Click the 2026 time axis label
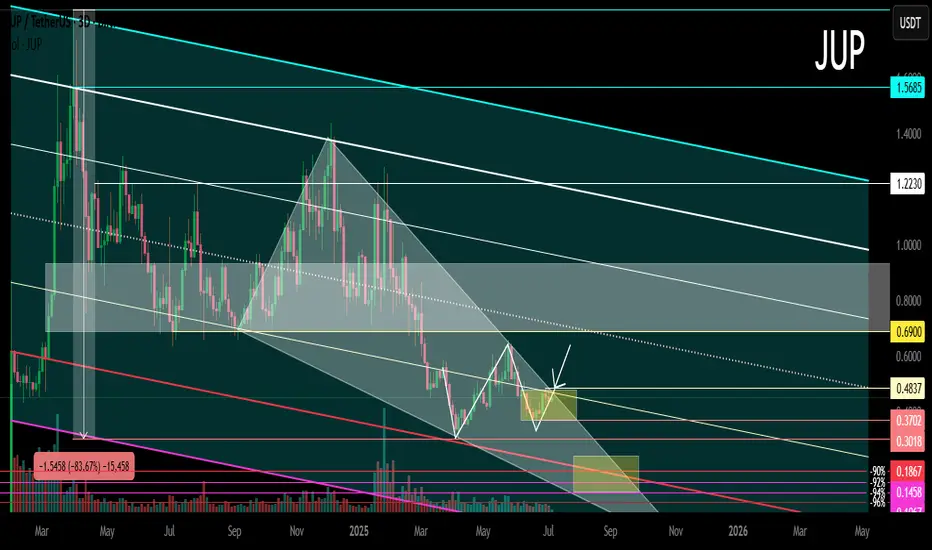 [x=738, y=531]
